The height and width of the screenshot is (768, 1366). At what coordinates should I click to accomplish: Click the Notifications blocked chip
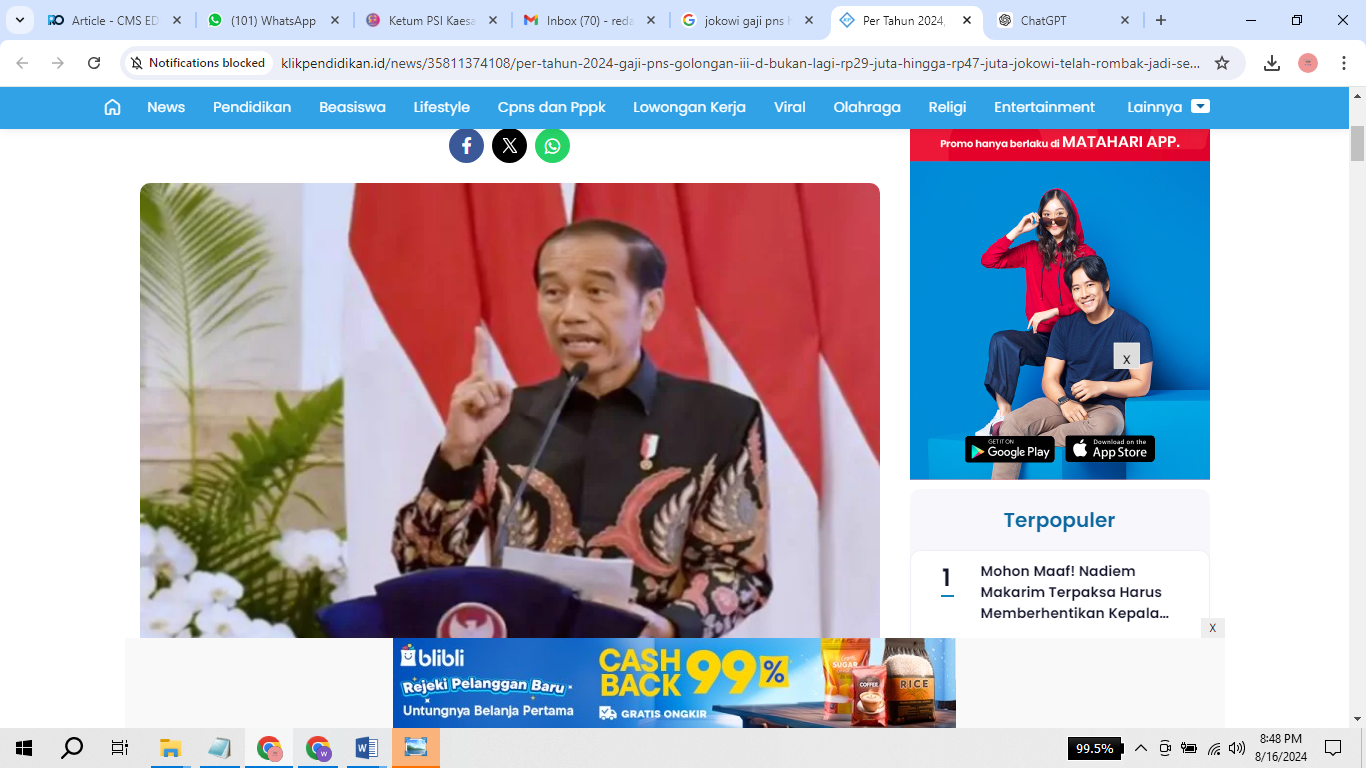click(x=198, y=63)
